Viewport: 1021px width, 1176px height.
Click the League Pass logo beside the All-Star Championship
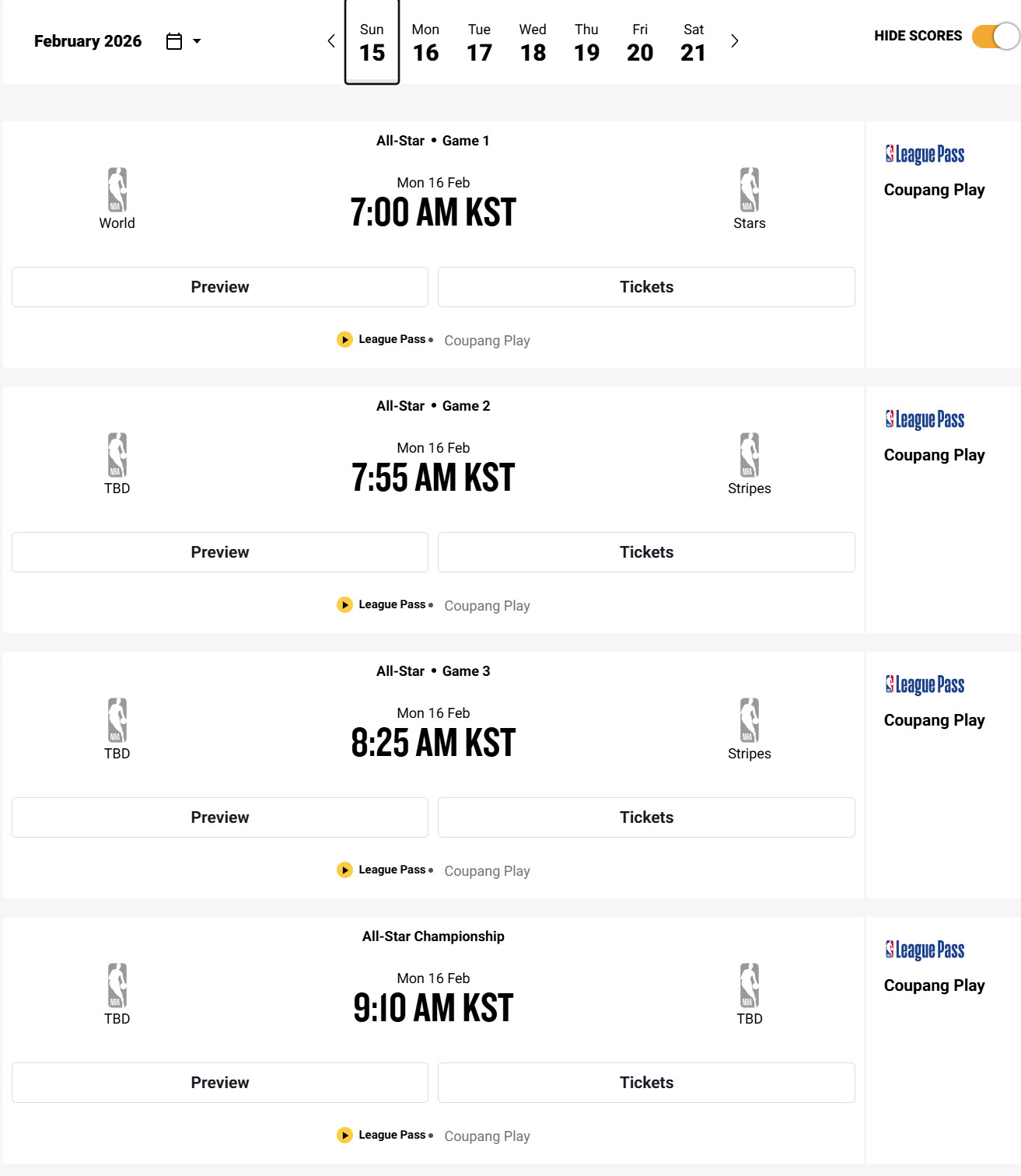pos(925,950)
